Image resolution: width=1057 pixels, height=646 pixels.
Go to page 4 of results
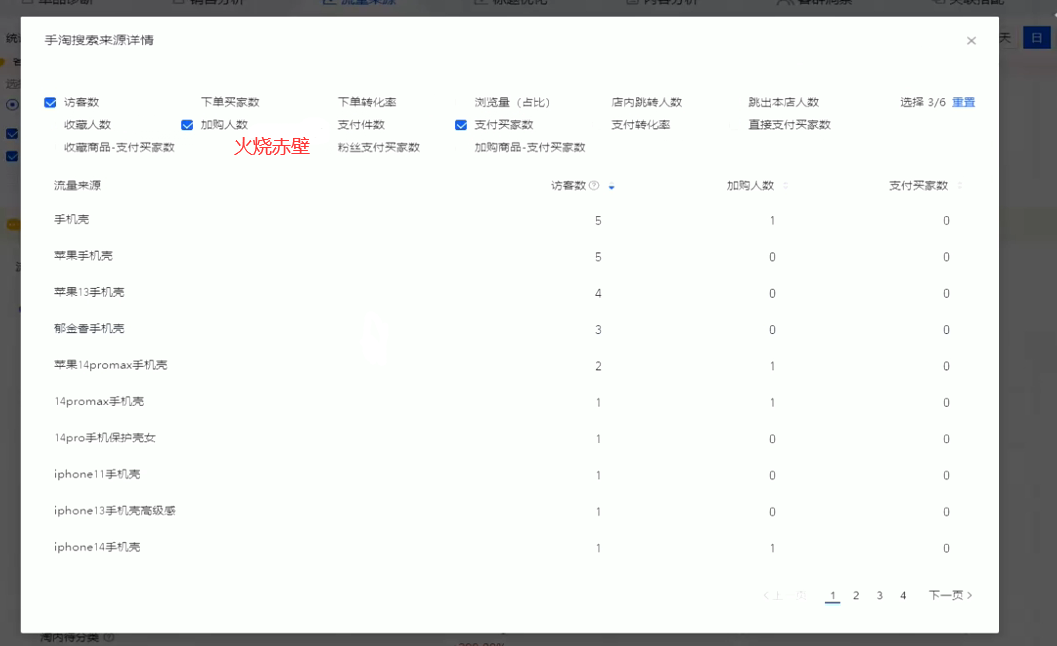point(903,595)
